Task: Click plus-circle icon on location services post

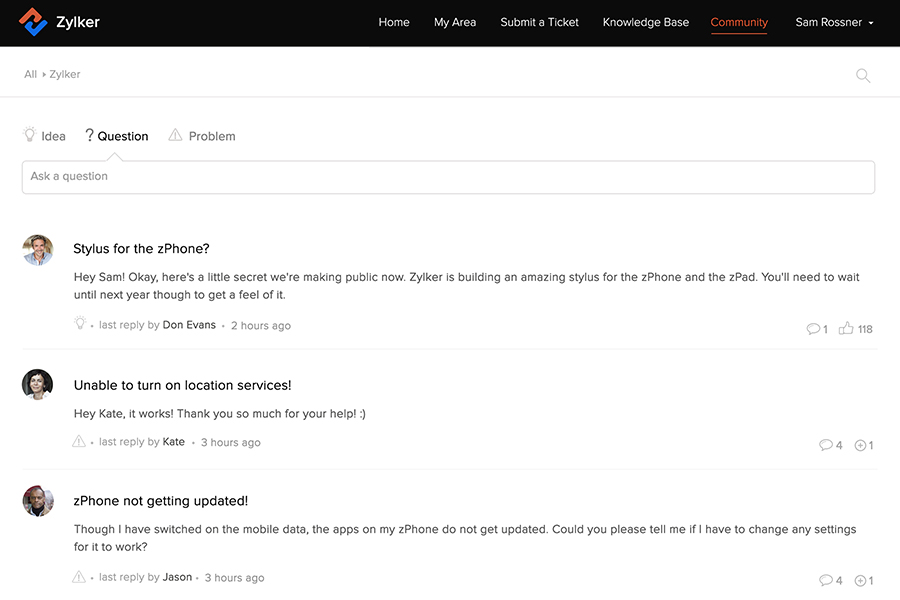Action: 860,445
